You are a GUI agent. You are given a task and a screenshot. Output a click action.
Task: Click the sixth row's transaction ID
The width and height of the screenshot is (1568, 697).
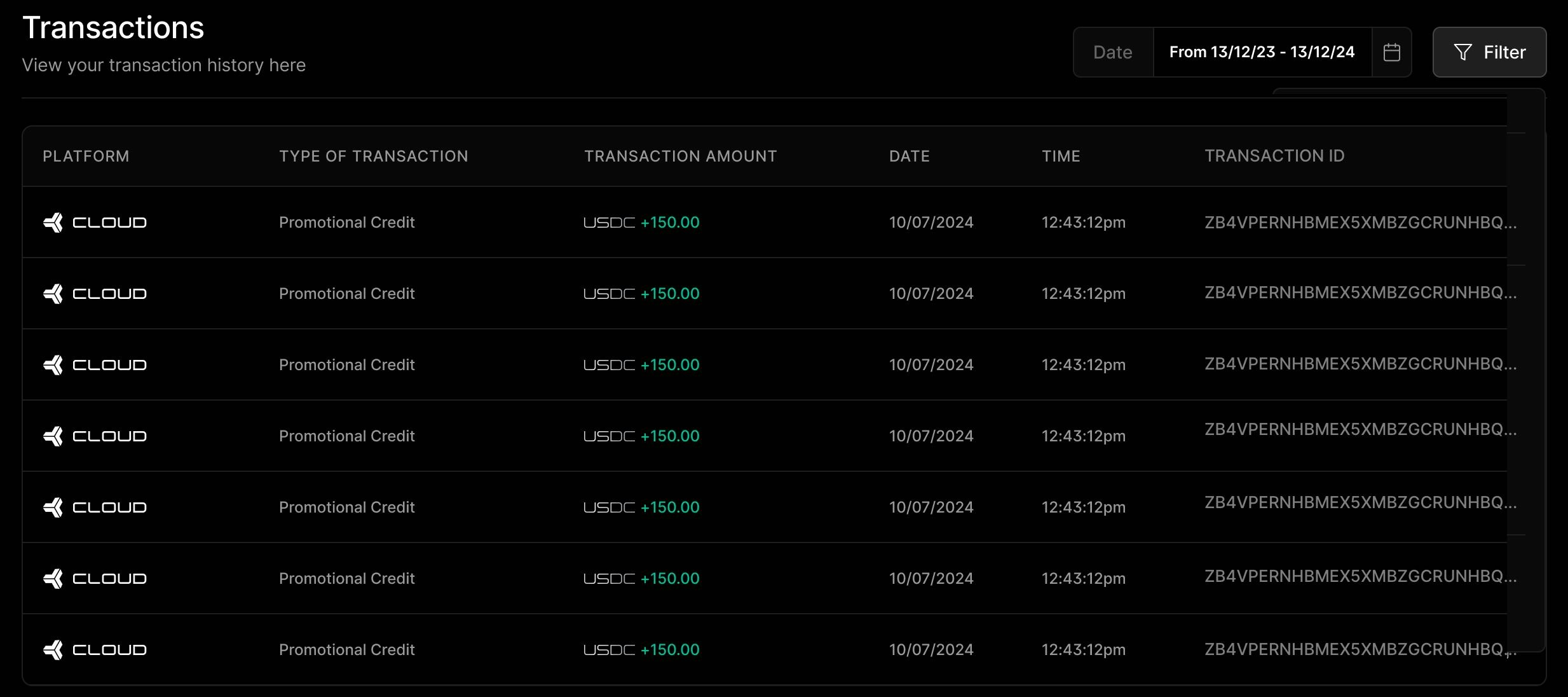point(1360,576)
